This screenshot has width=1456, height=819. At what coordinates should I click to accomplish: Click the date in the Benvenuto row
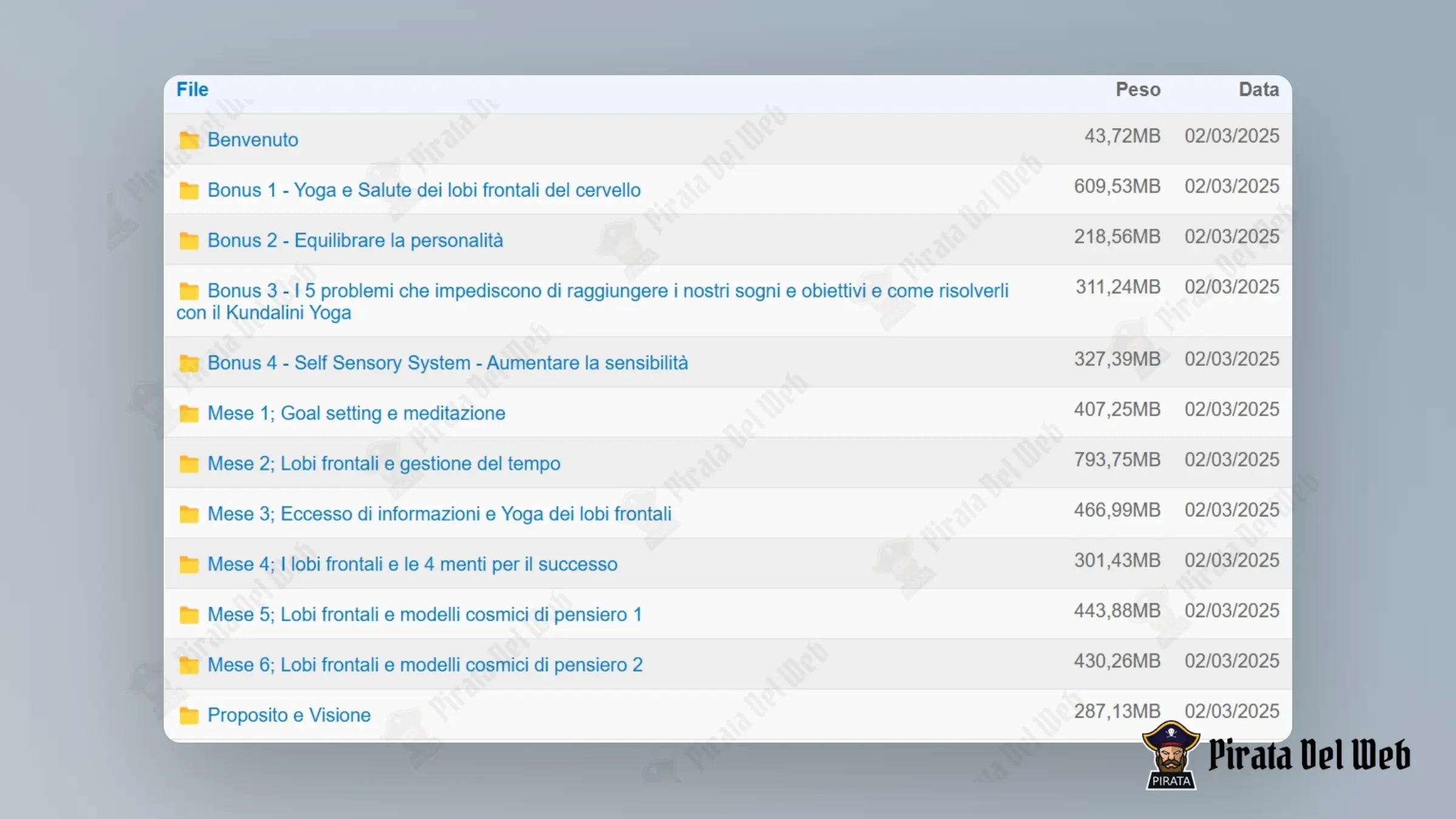[x=1232, y=136]
